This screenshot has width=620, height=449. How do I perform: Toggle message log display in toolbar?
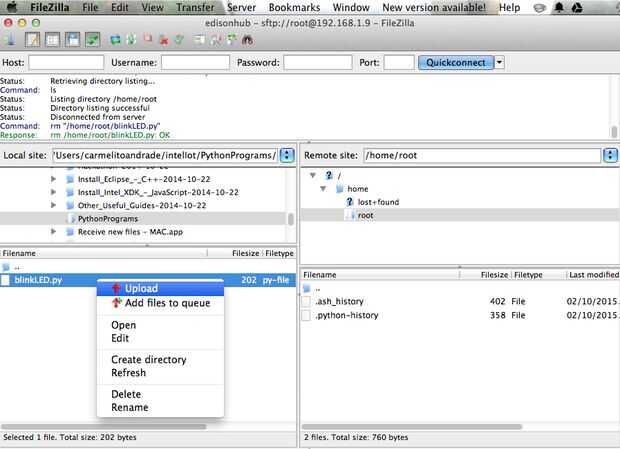pos(32,40)
